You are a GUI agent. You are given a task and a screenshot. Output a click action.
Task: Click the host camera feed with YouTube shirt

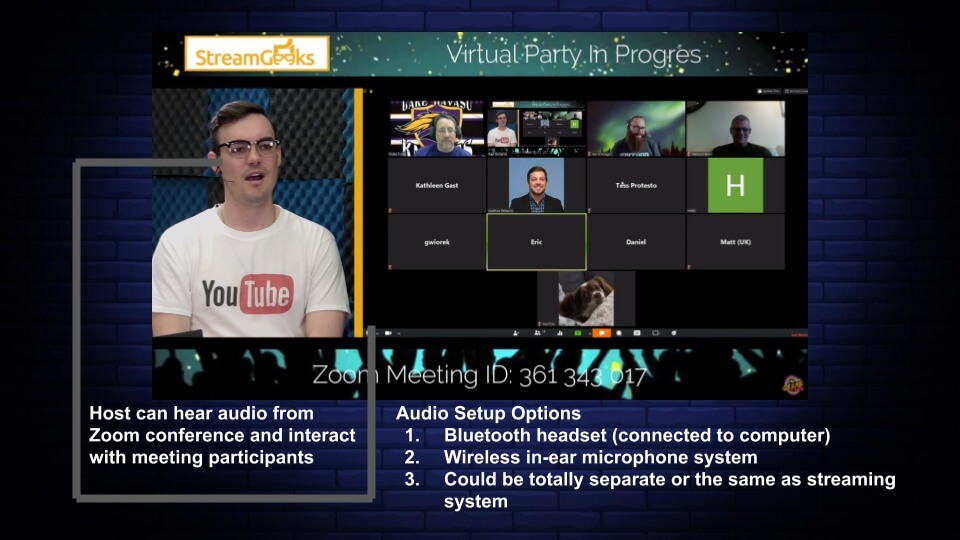tap(253, 212)
